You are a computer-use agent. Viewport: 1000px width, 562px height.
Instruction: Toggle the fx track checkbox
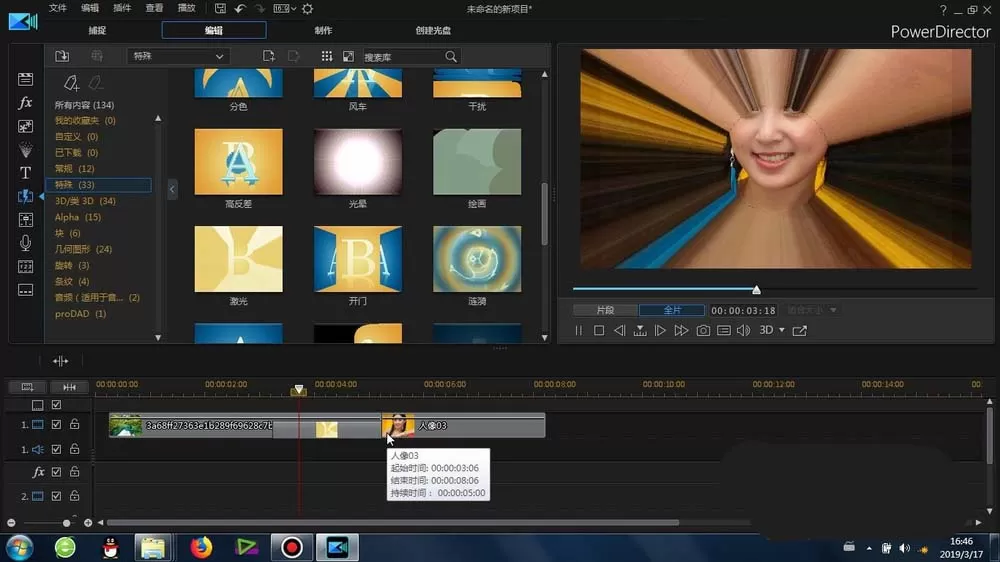[56, 472]
